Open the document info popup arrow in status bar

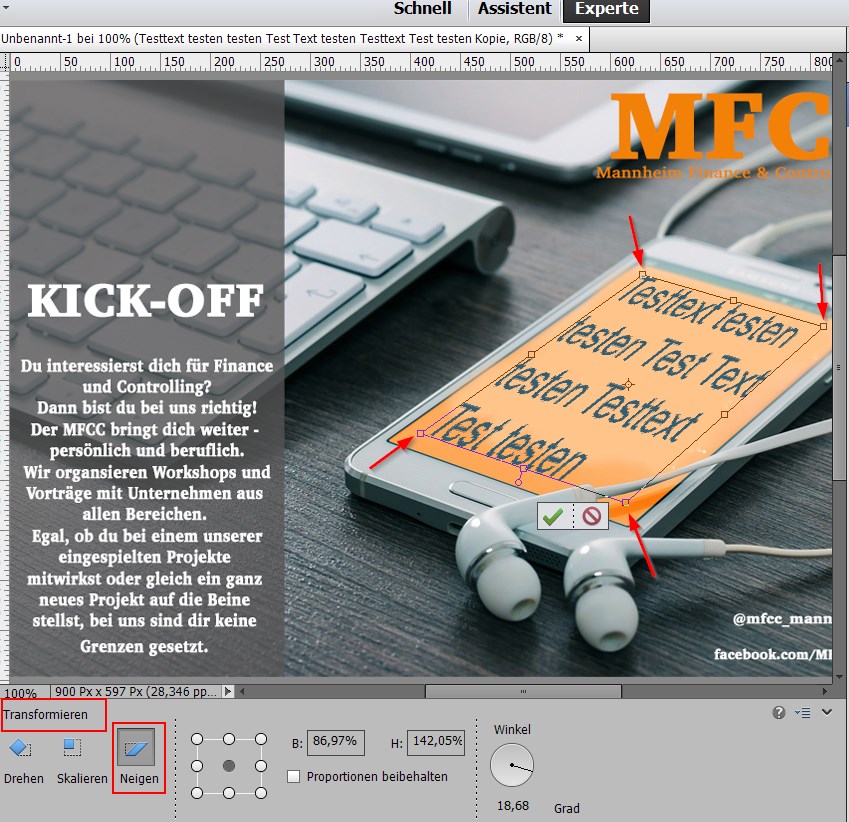pyautogui.click(x=228, y=691)
